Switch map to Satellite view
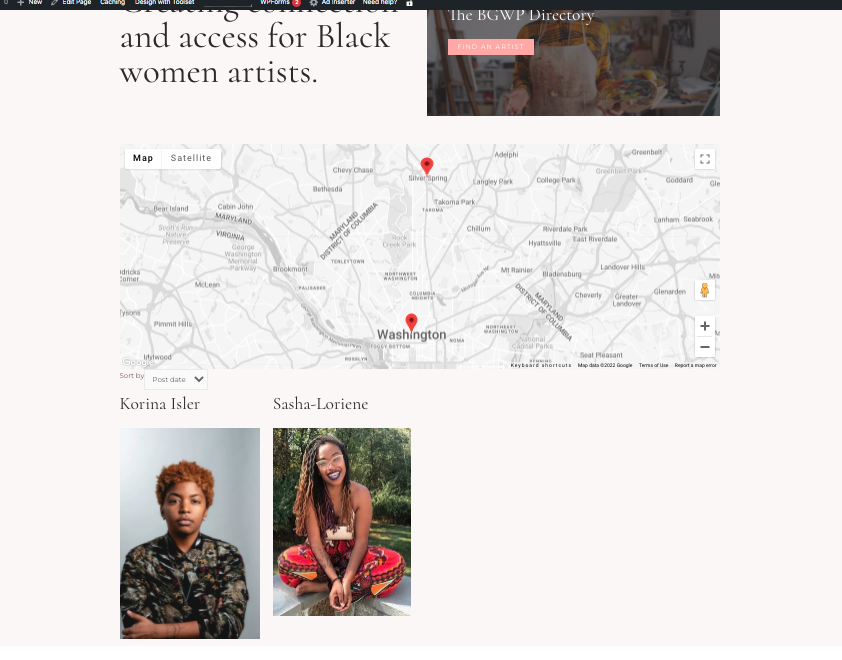The height and width of the screenshot is (660, 842). click(191, 158)
